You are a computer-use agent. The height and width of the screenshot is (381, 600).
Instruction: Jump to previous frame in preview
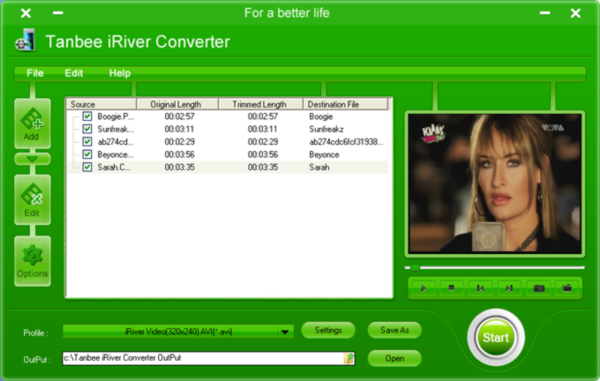(480, 288)
